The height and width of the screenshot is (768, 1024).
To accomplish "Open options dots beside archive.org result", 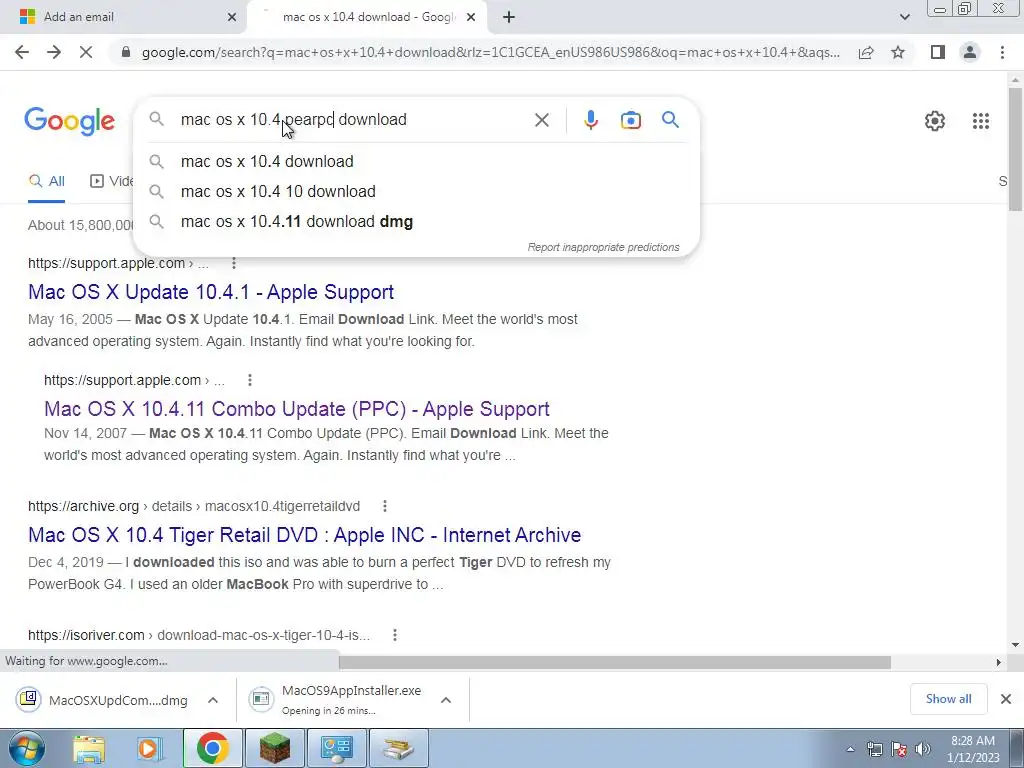I will pyautogui.click(x=385, y=506).
